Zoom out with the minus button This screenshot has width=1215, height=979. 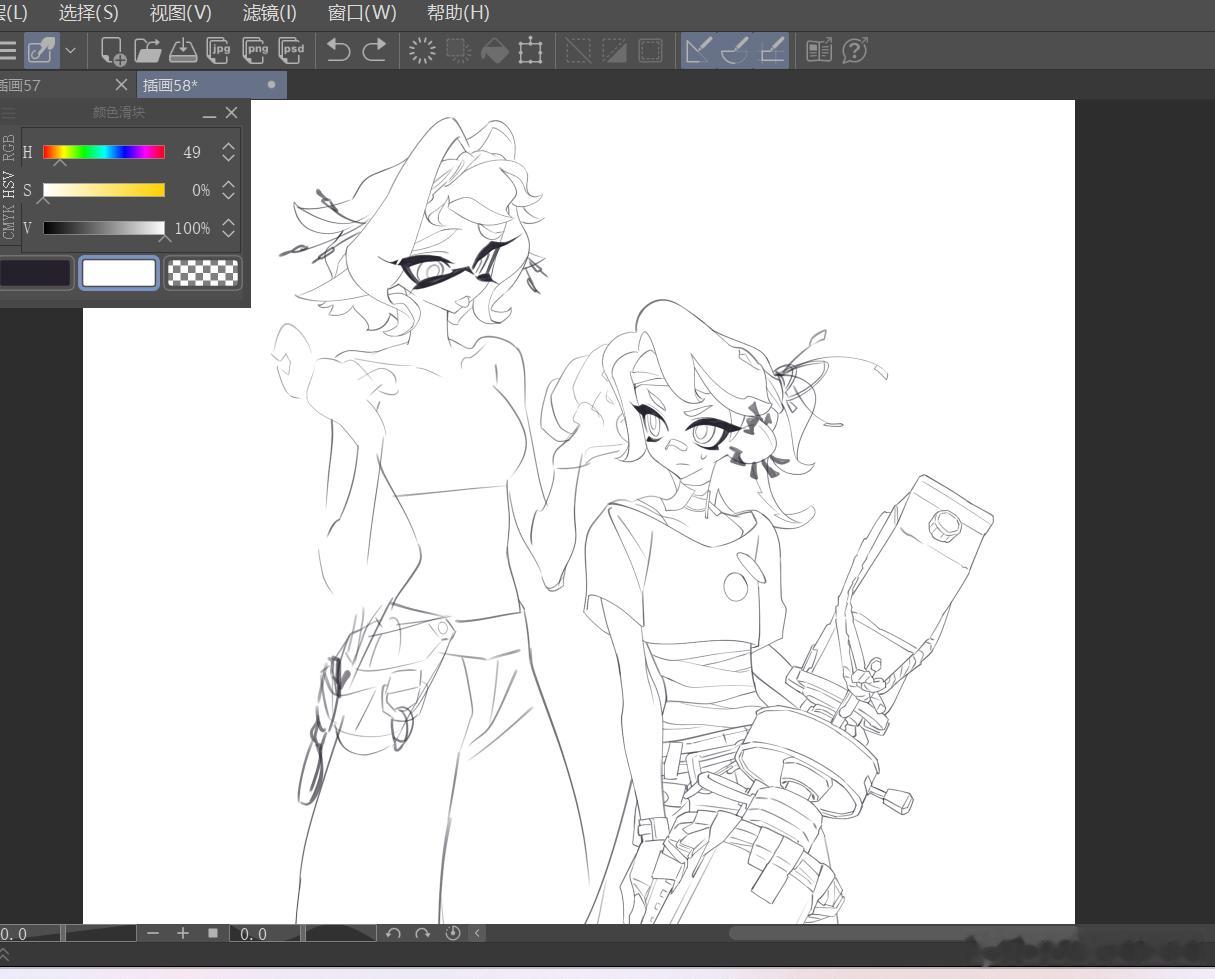point(153,933)
